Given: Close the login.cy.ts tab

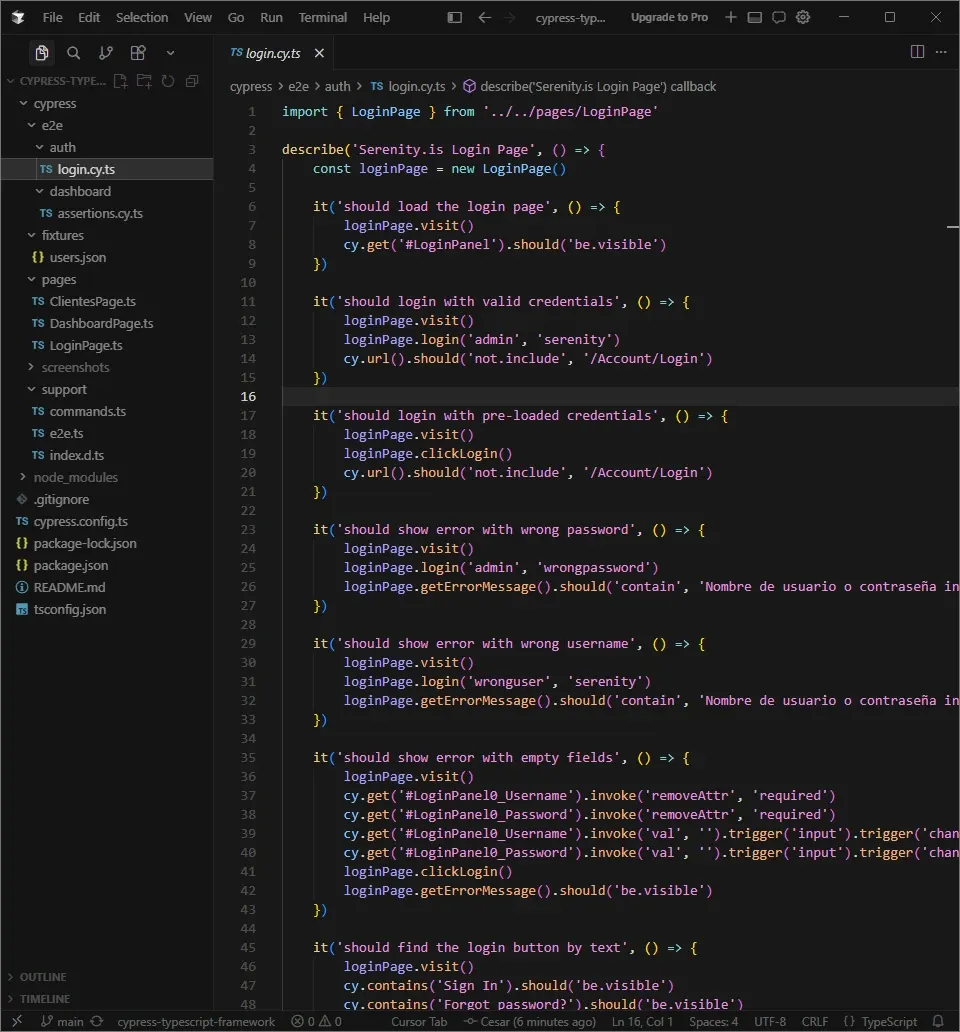Looking at the screenshot, I should [x=319, y=53].
